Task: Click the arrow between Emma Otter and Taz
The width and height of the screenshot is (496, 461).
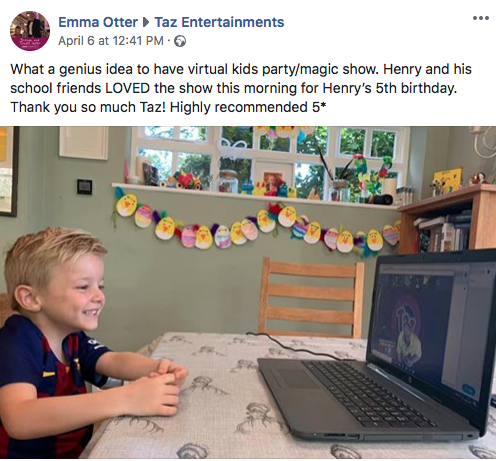Action: [146, 23]
